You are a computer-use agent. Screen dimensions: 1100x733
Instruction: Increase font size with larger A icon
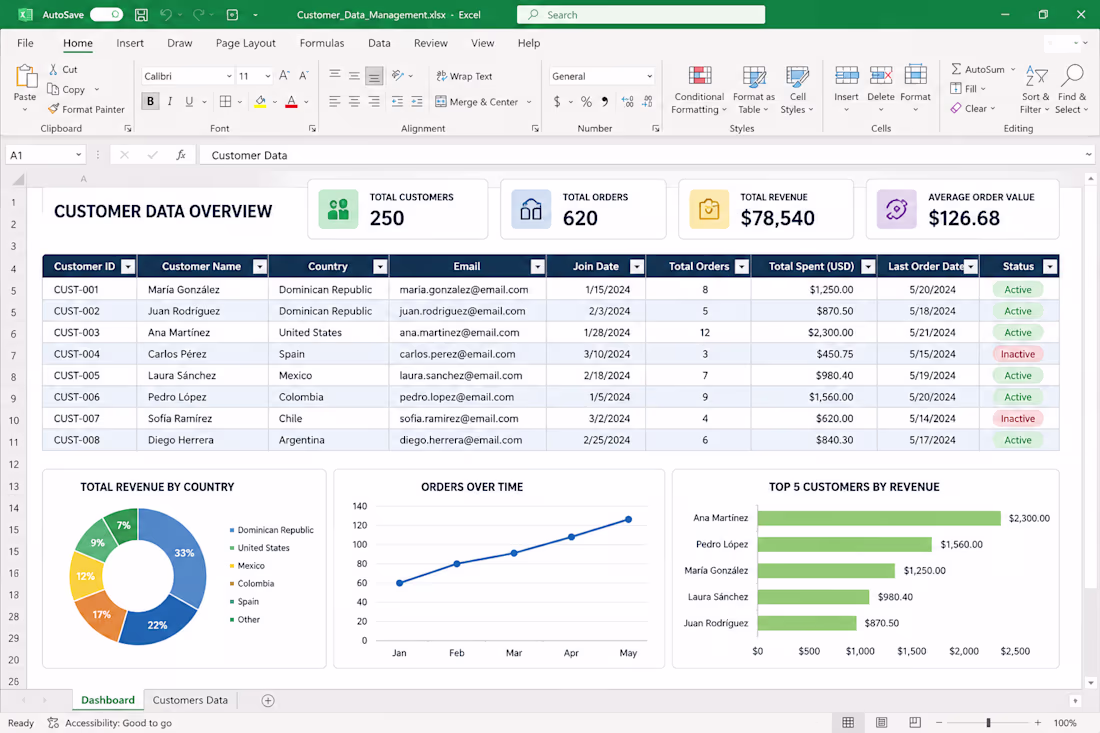[284, 76]
